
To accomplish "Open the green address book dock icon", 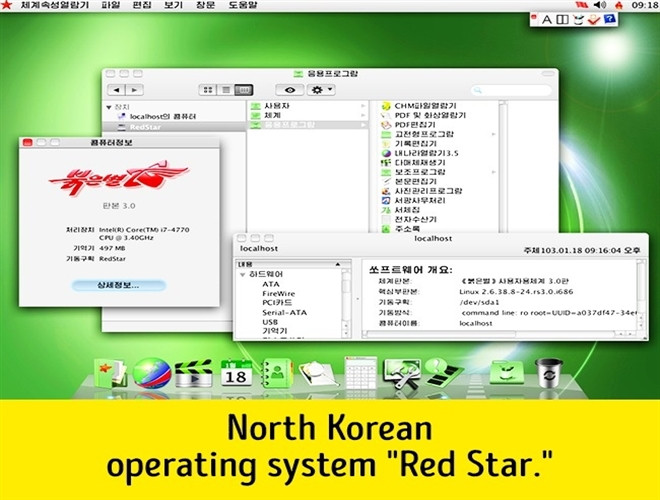I will click(x=276, y=374).
